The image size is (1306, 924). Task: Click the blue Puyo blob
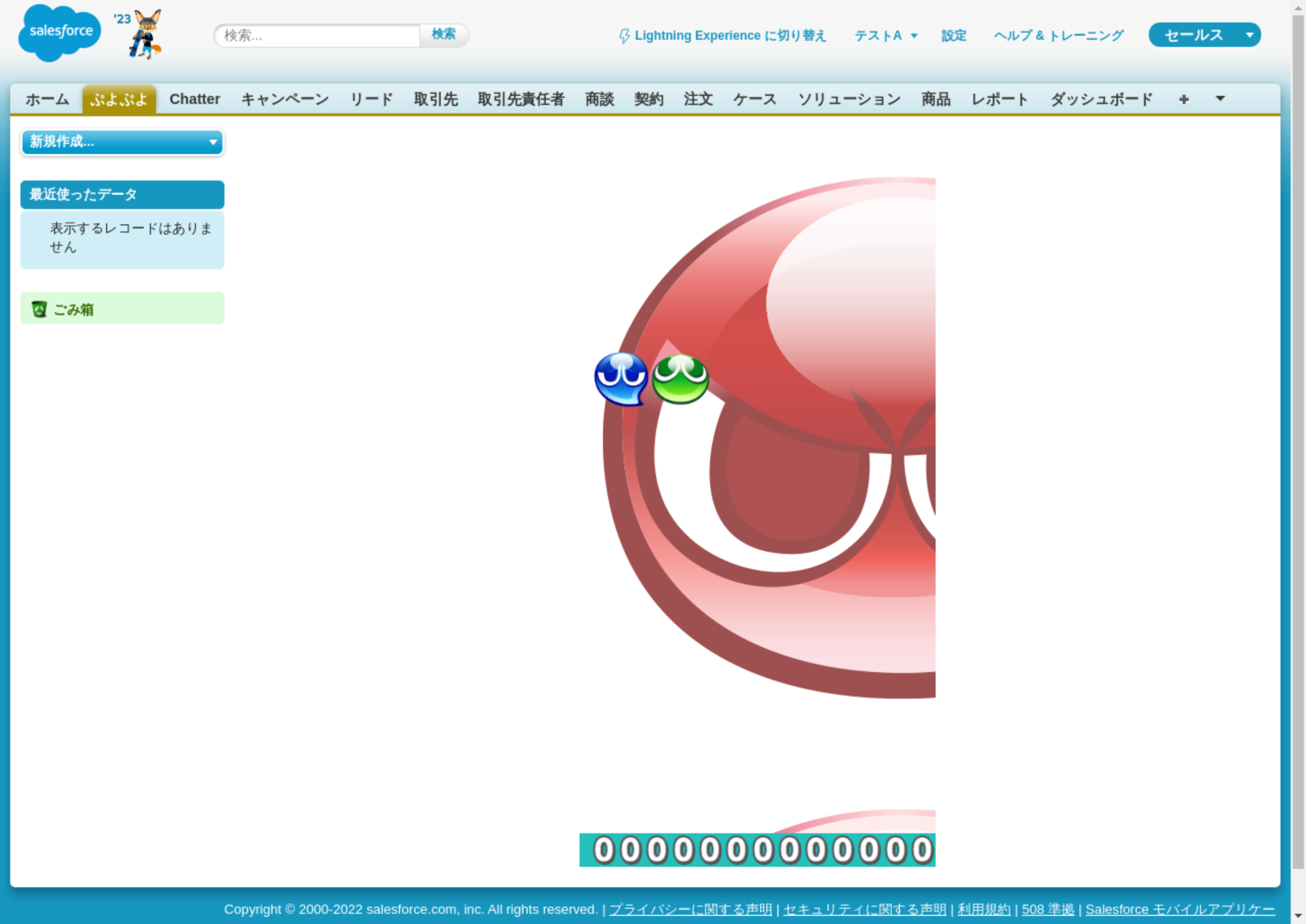tap(620, 378)
